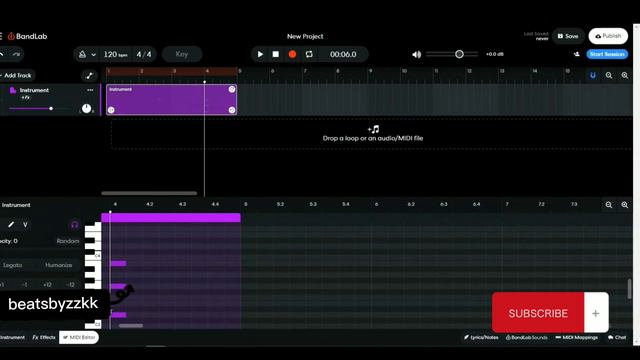This screenshot has width=640, height=360.
Task: Select the V velocity tool
Action: [25, 224]
